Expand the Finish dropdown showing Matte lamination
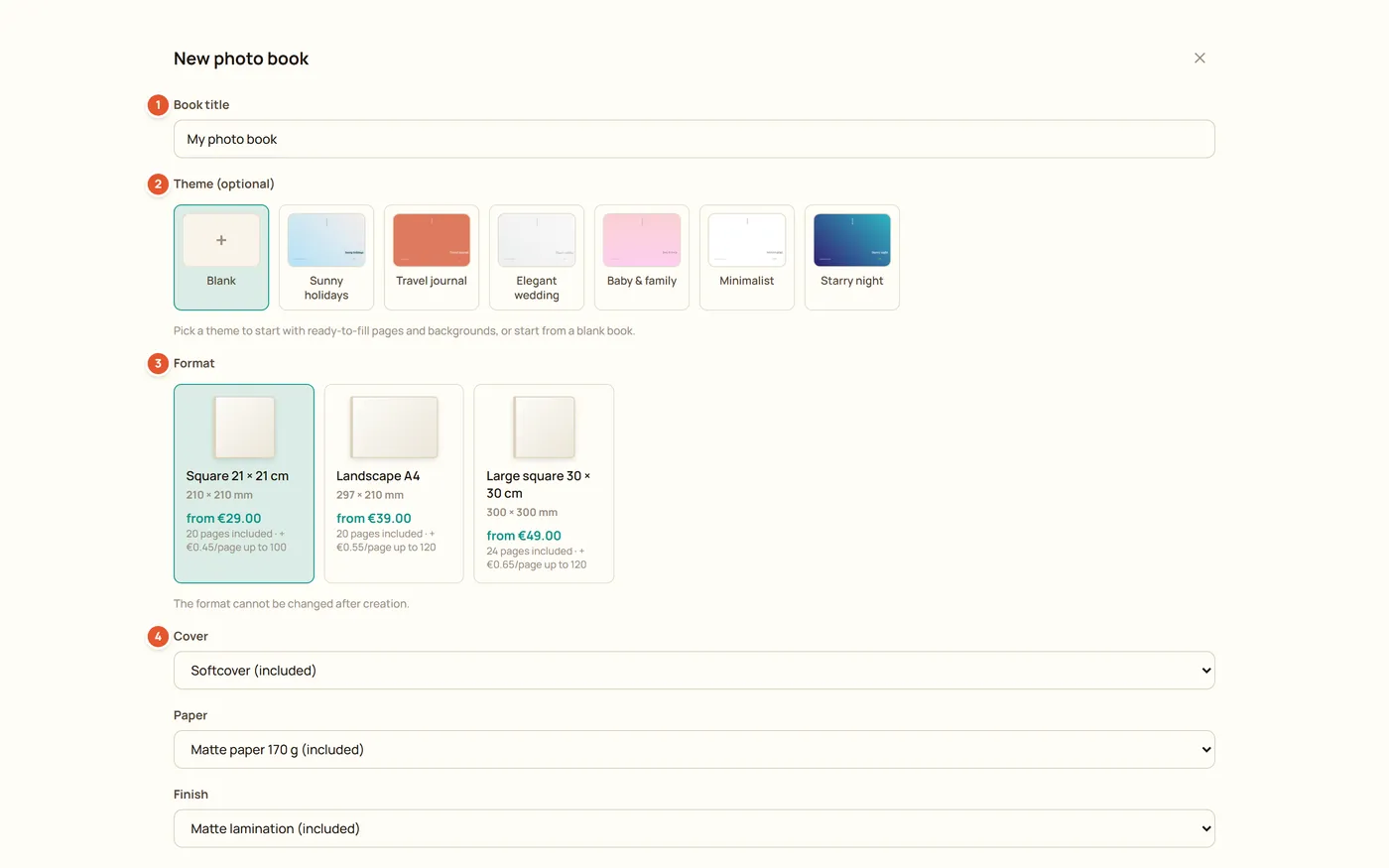The width and height of the screenshot is (1389, 868). pos(694,829)
